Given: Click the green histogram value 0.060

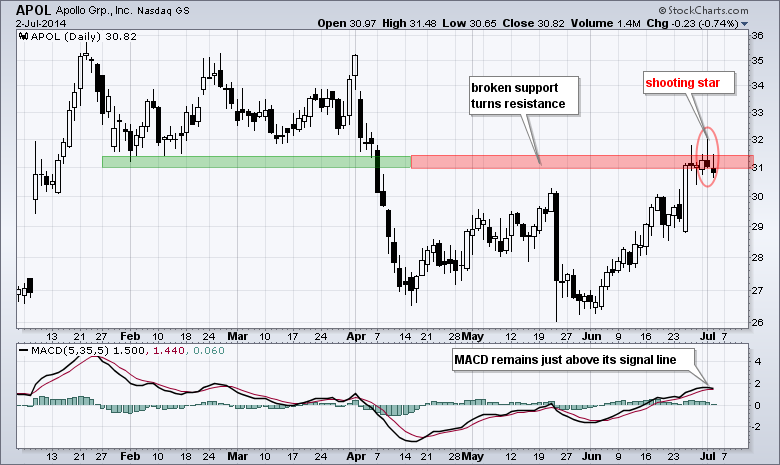Looking at the screenshot, I should (208, 351).
